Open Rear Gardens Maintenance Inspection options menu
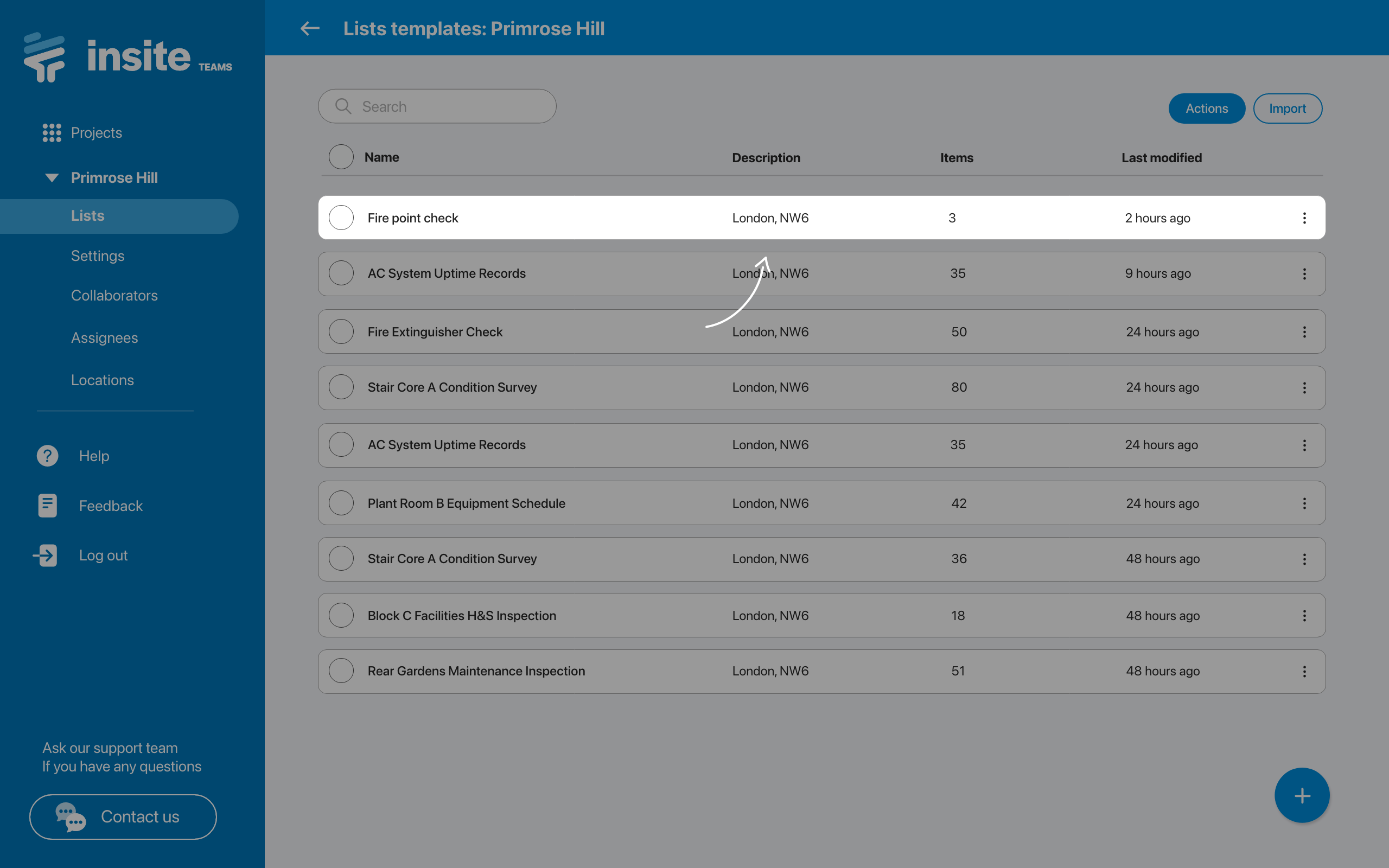 pyautogui.click(x=1304, y=672)
